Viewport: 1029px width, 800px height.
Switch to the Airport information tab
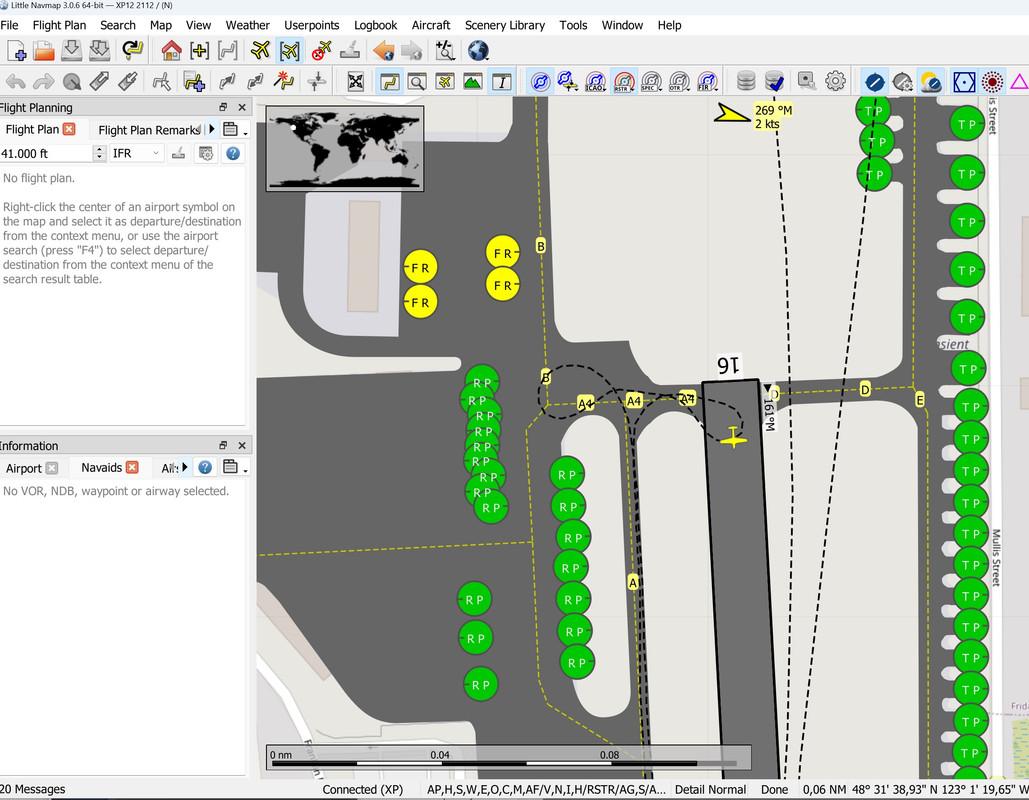24,468
